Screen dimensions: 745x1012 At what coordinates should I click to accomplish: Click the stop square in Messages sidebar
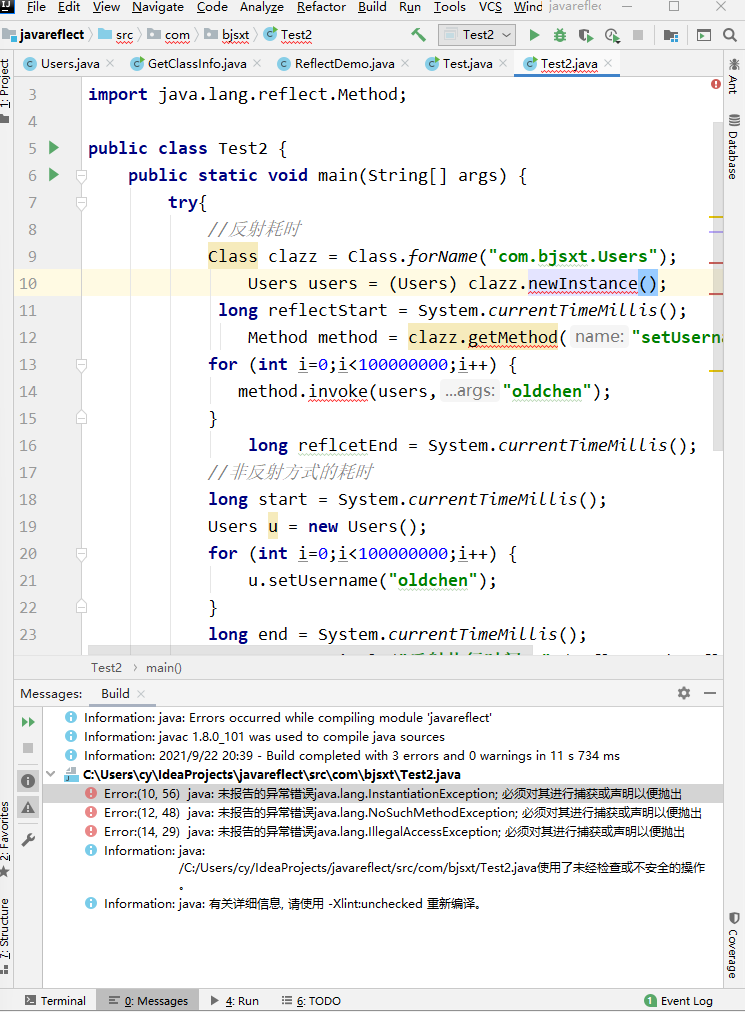click(28, 747)
